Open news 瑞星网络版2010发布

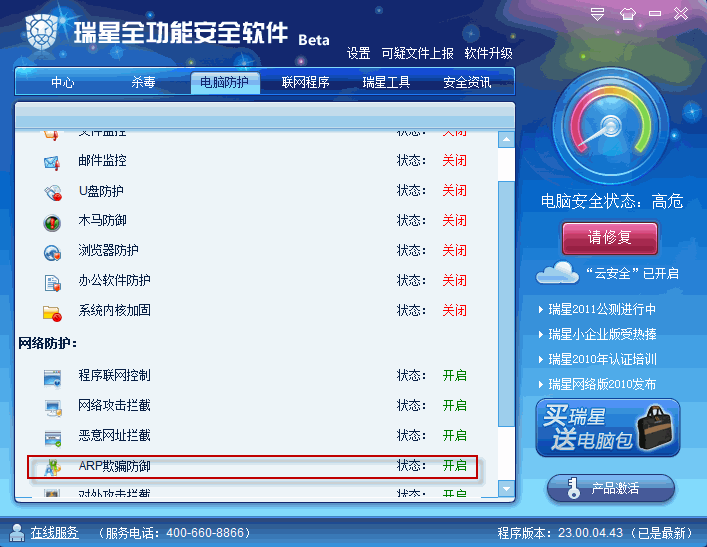pos(601,384)
